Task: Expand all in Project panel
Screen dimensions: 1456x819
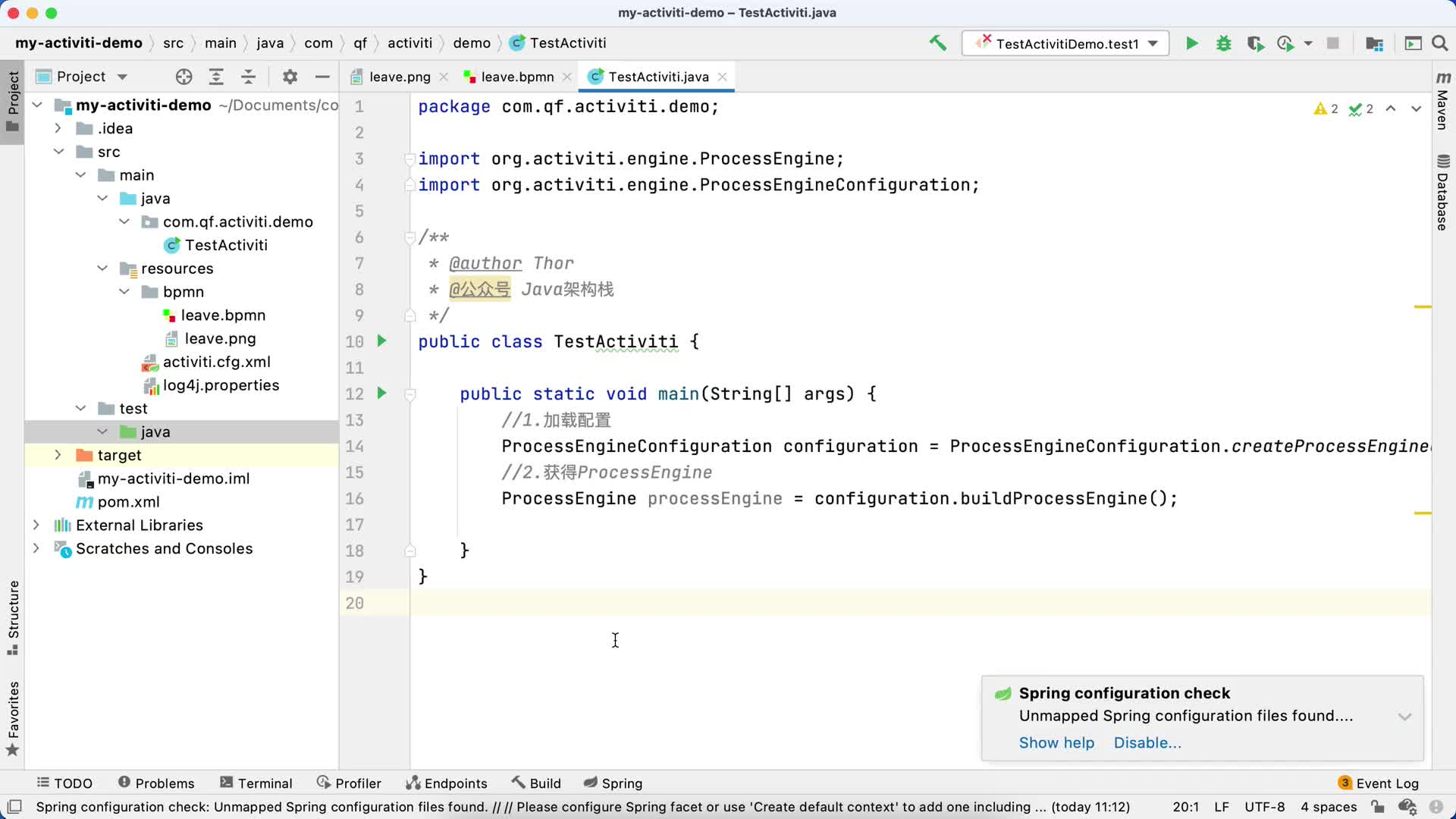Action: 216,77
